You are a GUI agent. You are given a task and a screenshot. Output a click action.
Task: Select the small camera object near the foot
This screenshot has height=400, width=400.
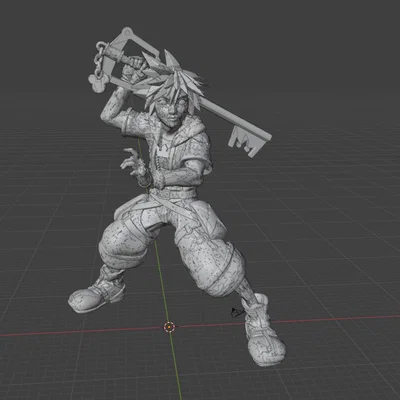coord(237,312)
